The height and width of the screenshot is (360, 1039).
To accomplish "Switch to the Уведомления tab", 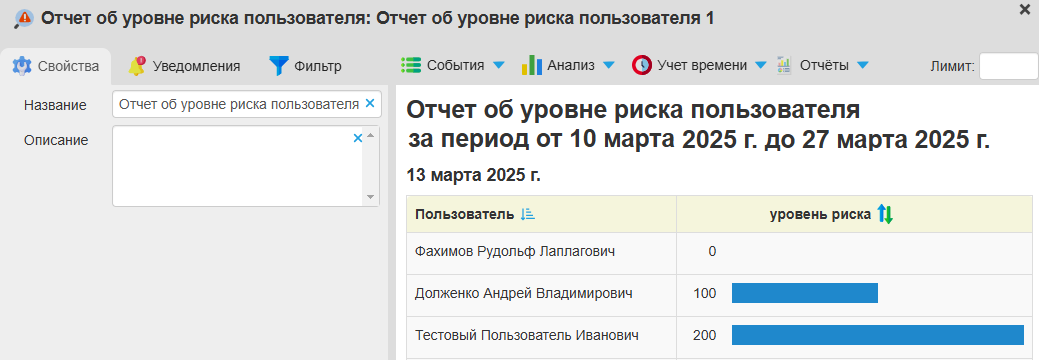I will click(184, 66).
